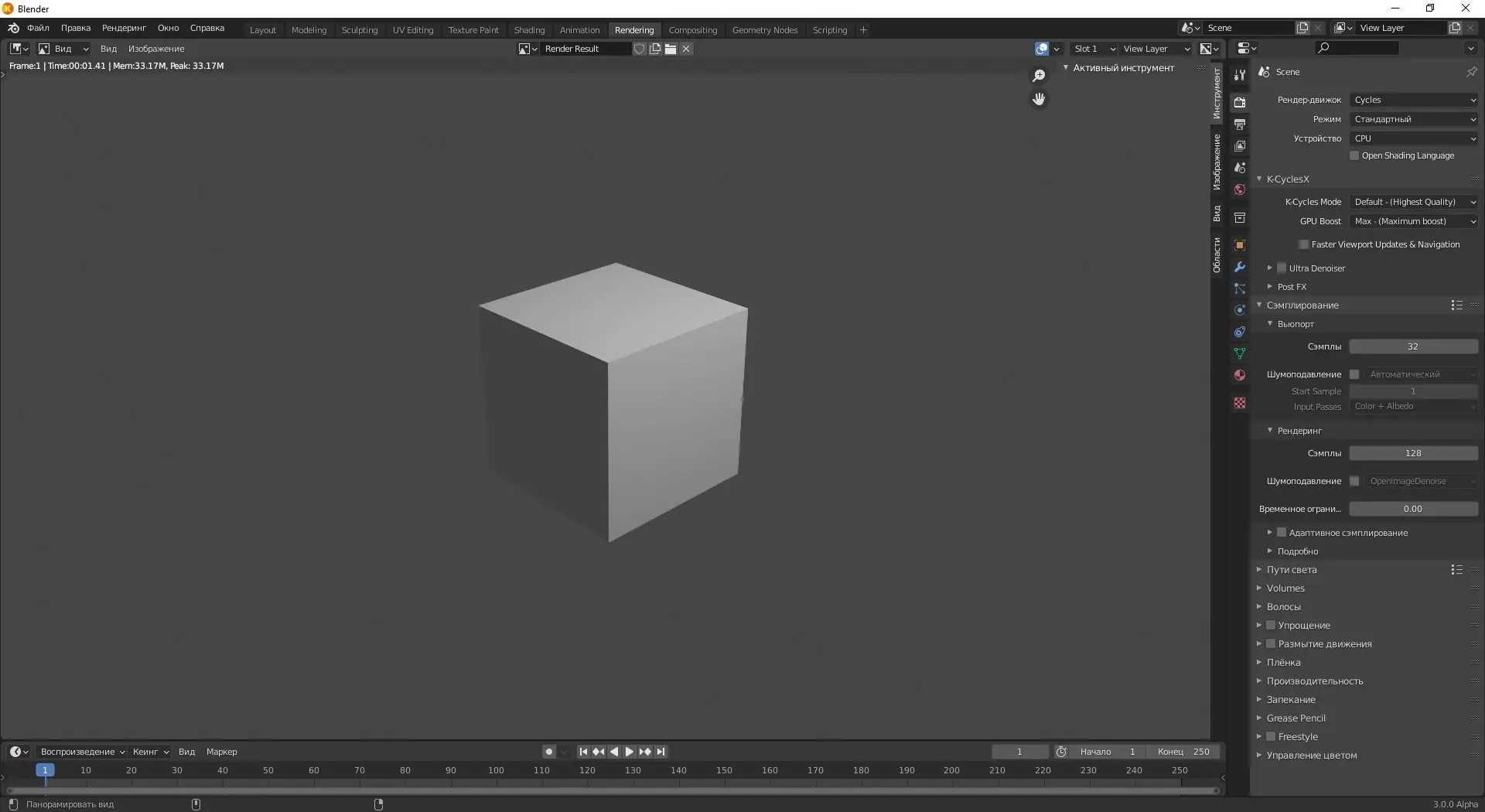
Task: Toggle Faster Viewport Updates & Navigation
Action: click(x=1304, y=244)
